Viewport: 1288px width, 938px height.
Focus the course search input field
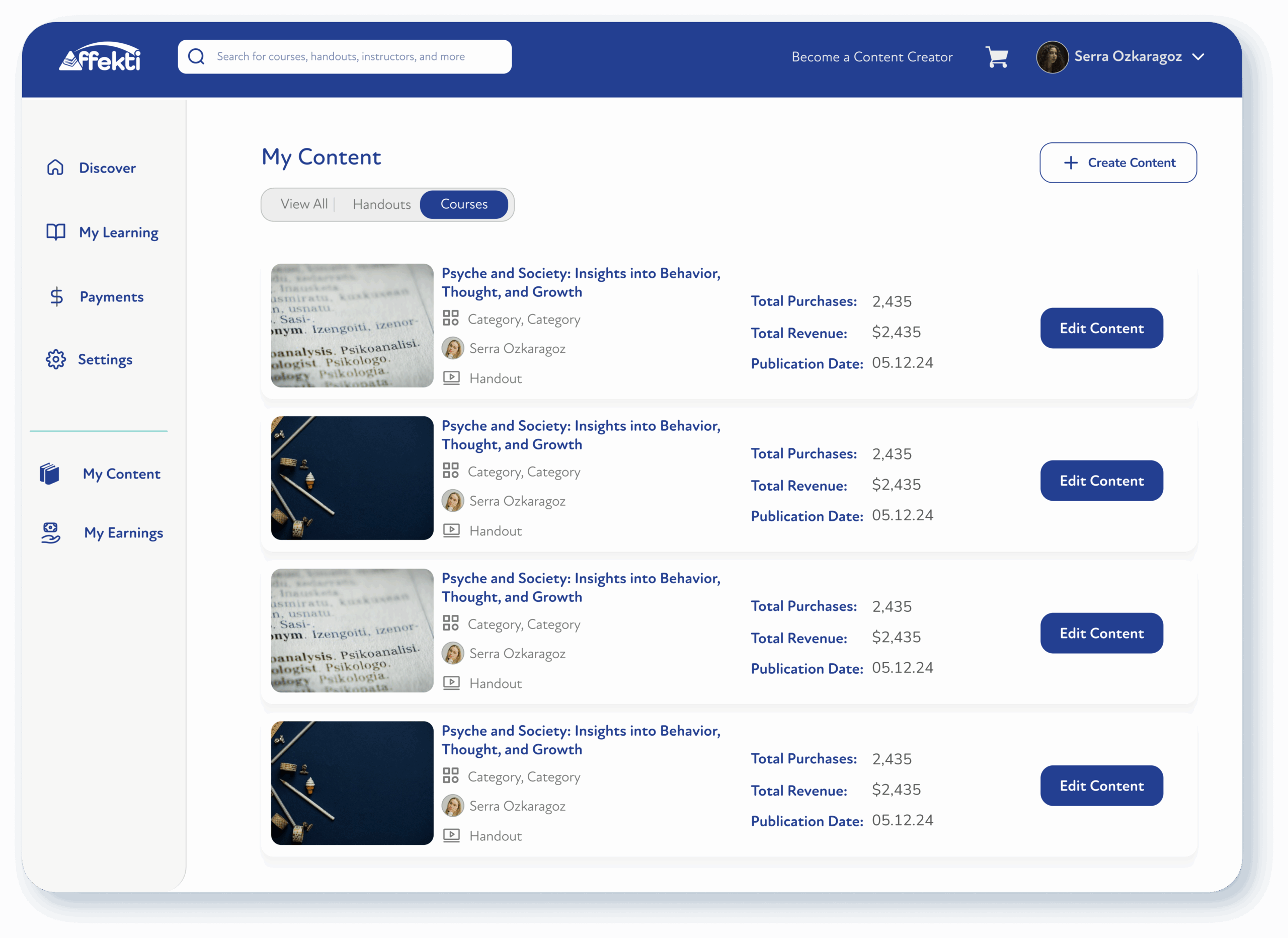(x=345, y=56)
